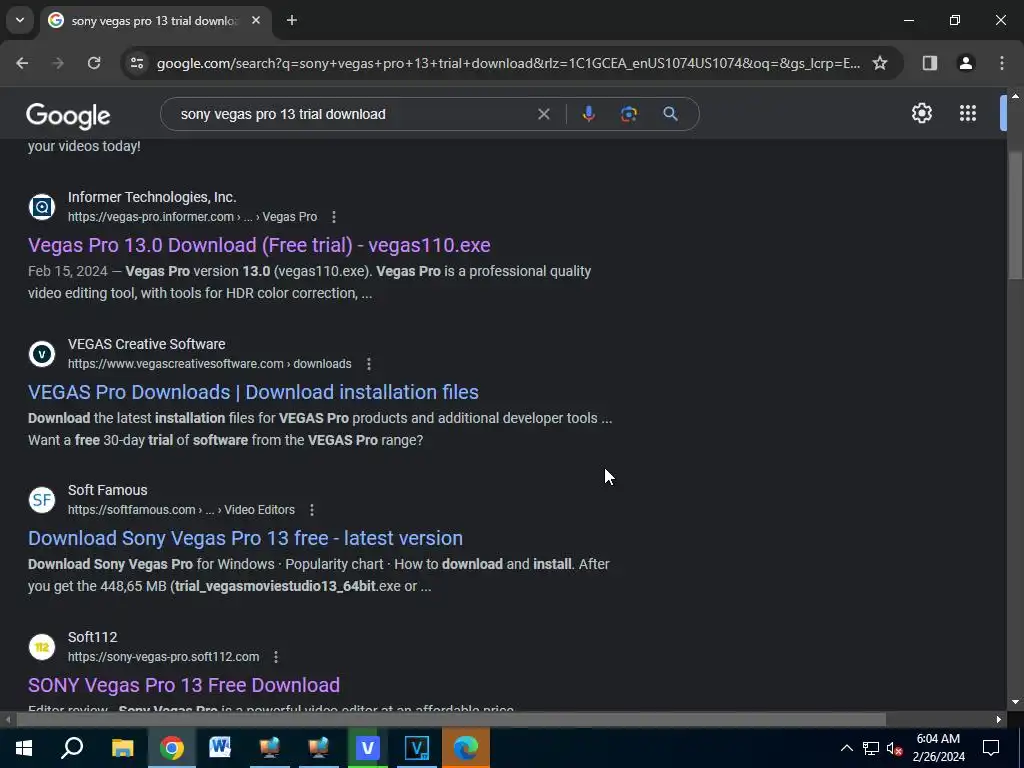Image resolution: width=1024 pixels, height=768 pixels.
Task: Open Download Sony Vegas Pro 13 free link
Action: (246, 538)
